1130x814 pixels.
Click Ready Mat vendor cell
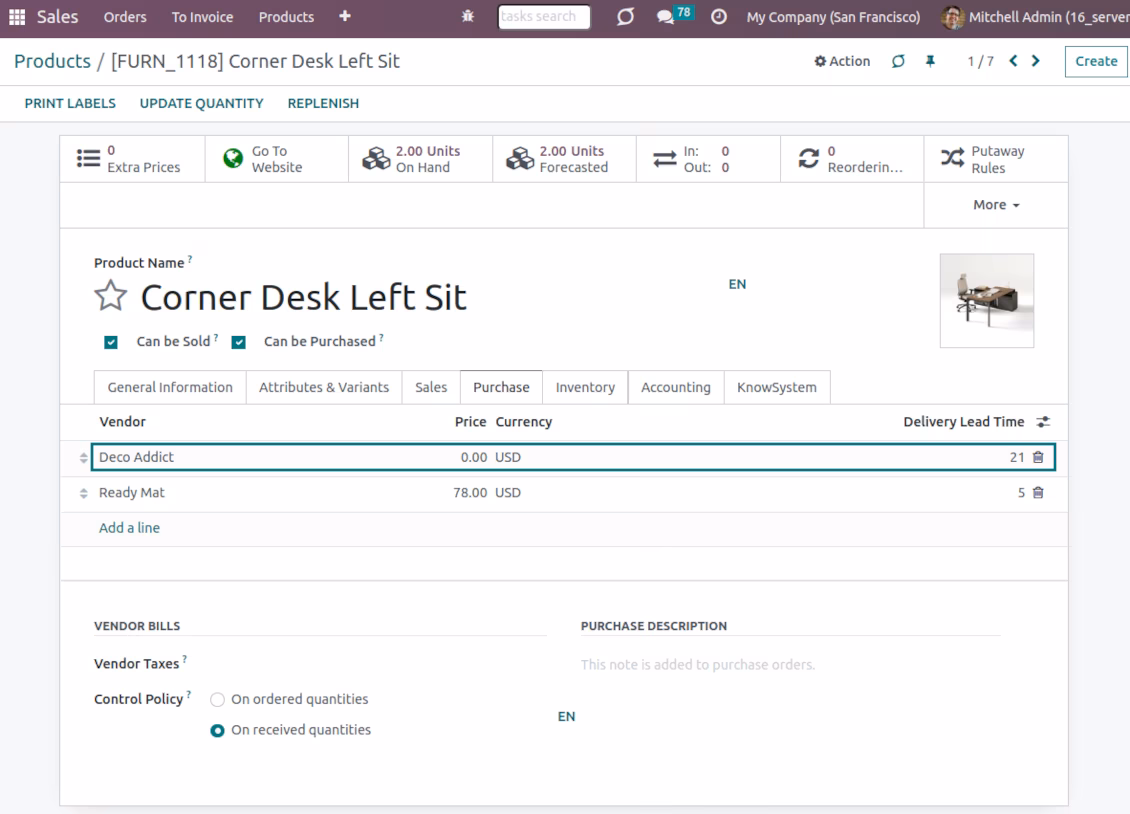pos(132,493)
